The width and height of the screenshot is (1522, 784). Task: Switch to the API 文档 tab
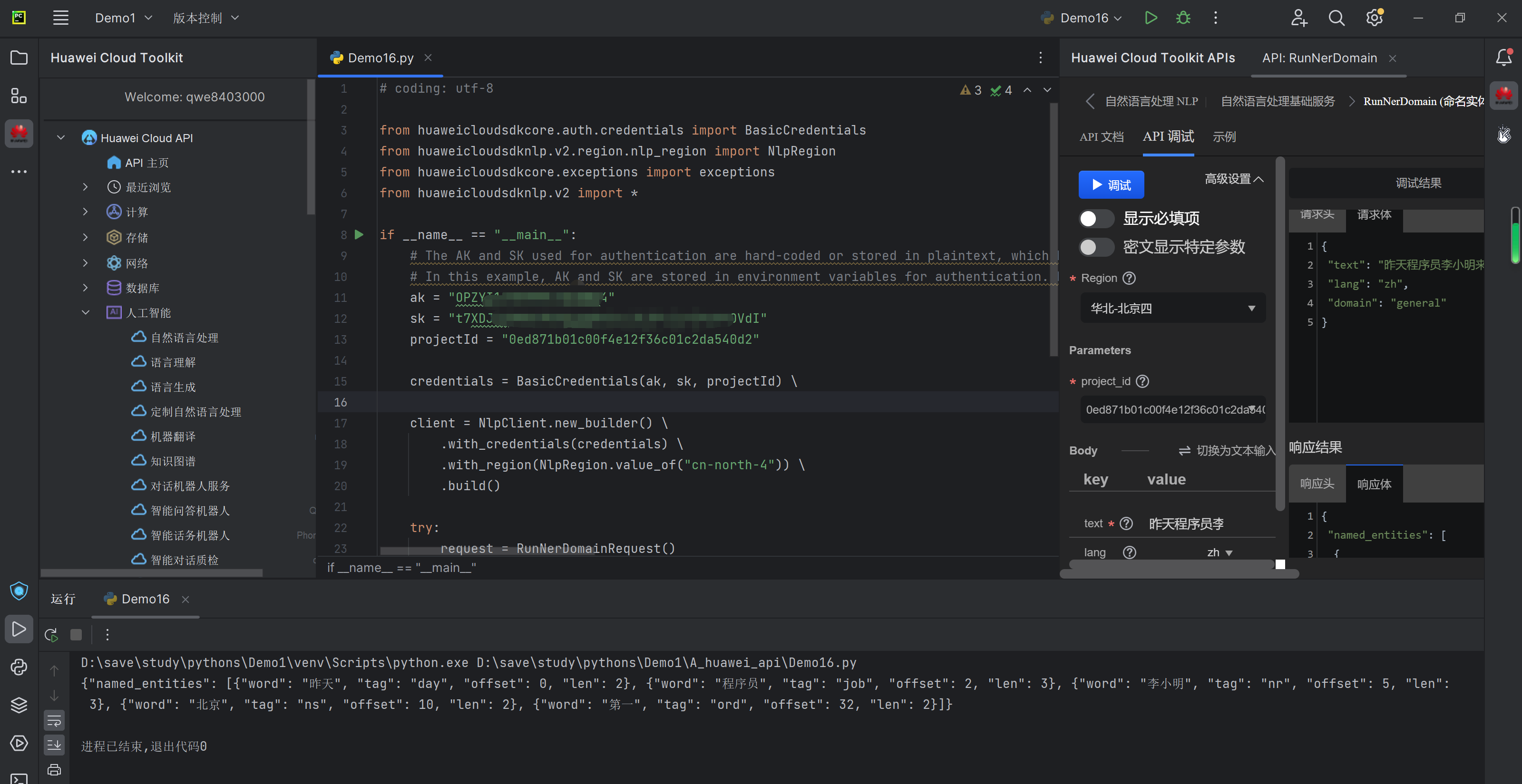click(1102, 137)
